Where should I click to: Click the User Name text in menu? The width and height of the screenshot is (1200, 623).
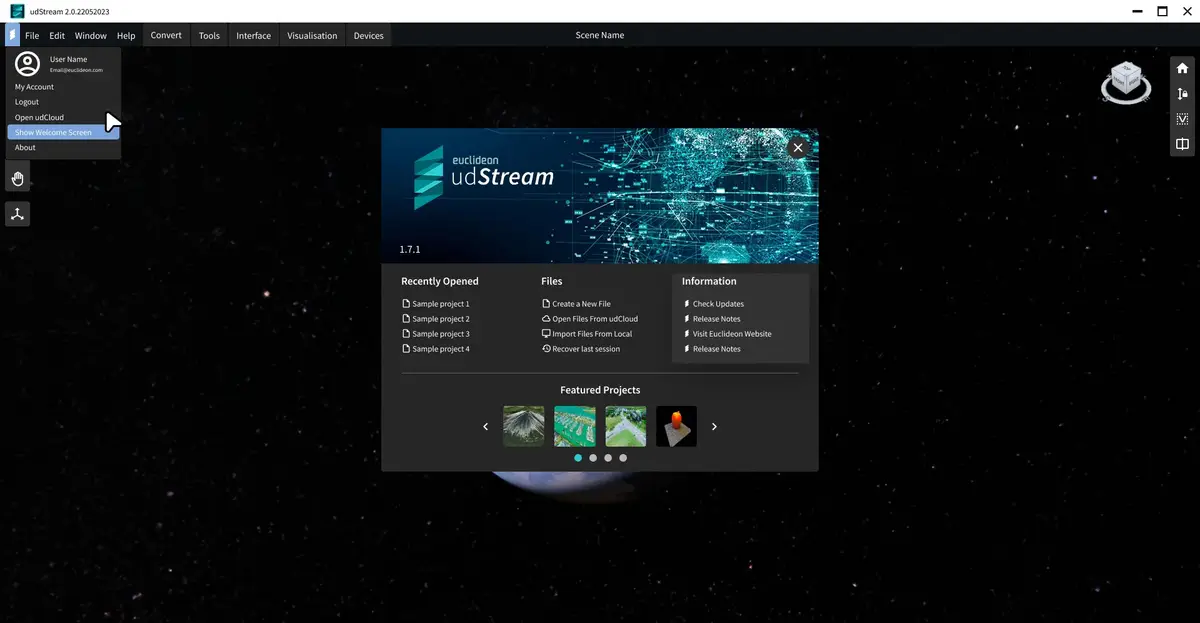tap(68, 59)
